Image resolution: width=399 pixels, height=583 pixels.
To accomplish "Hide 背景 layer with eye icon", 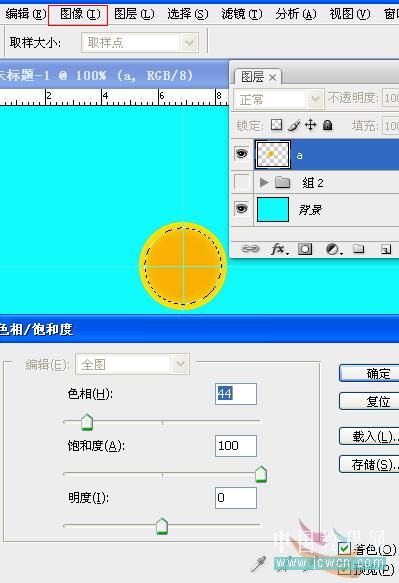I will (x=242, y=209).
